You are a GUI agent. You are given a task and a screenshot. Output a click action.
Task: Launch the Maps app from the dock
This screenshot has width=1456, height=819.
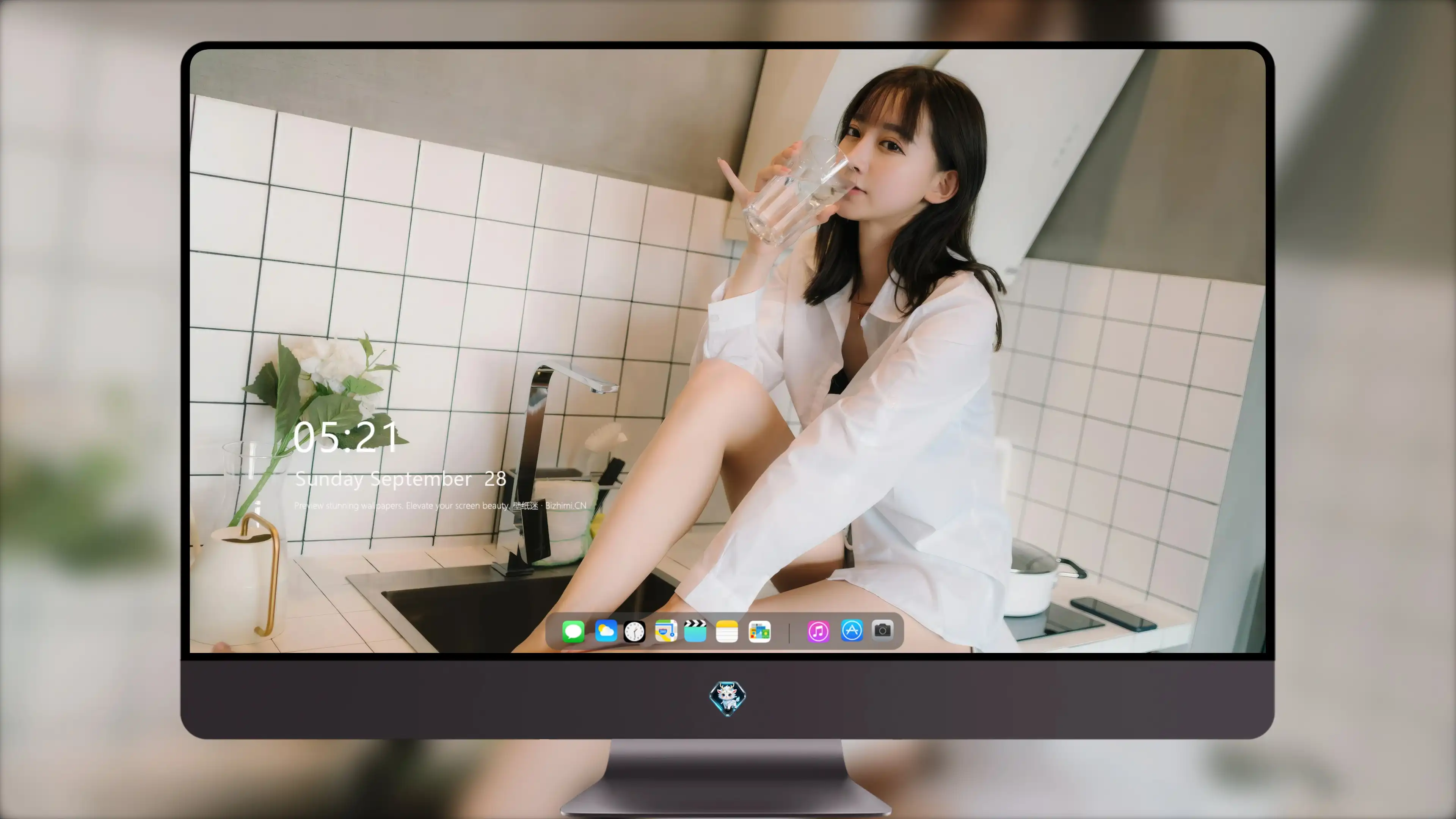666,631
